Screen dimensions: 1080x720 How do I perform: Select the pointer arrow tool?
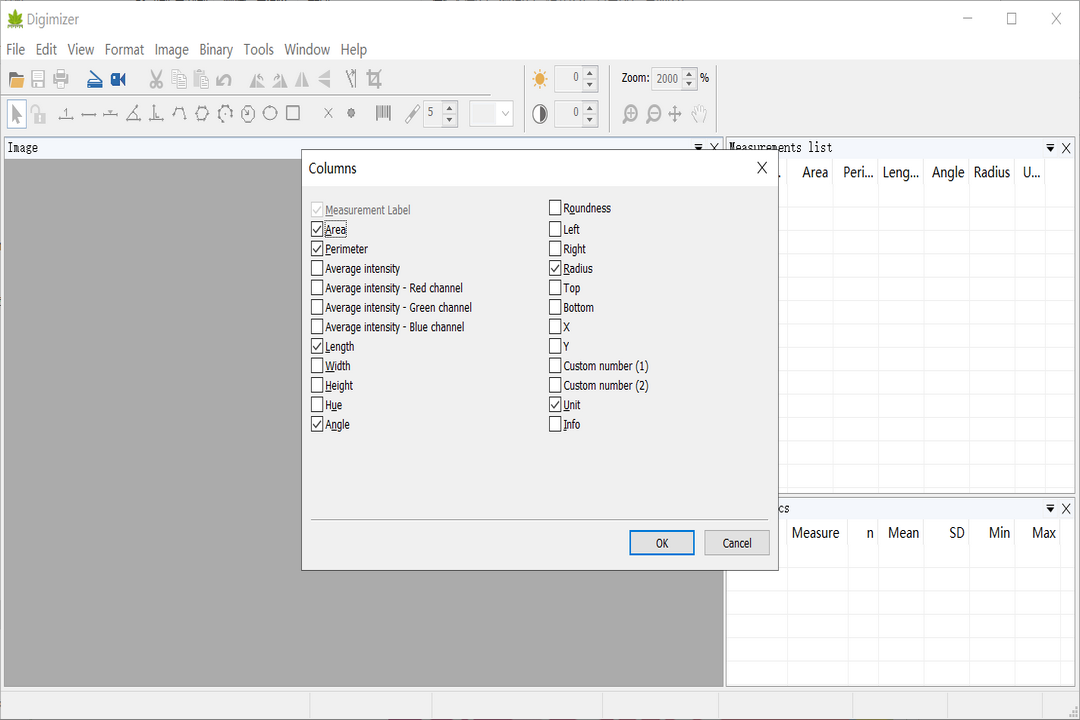pos(17,114)
